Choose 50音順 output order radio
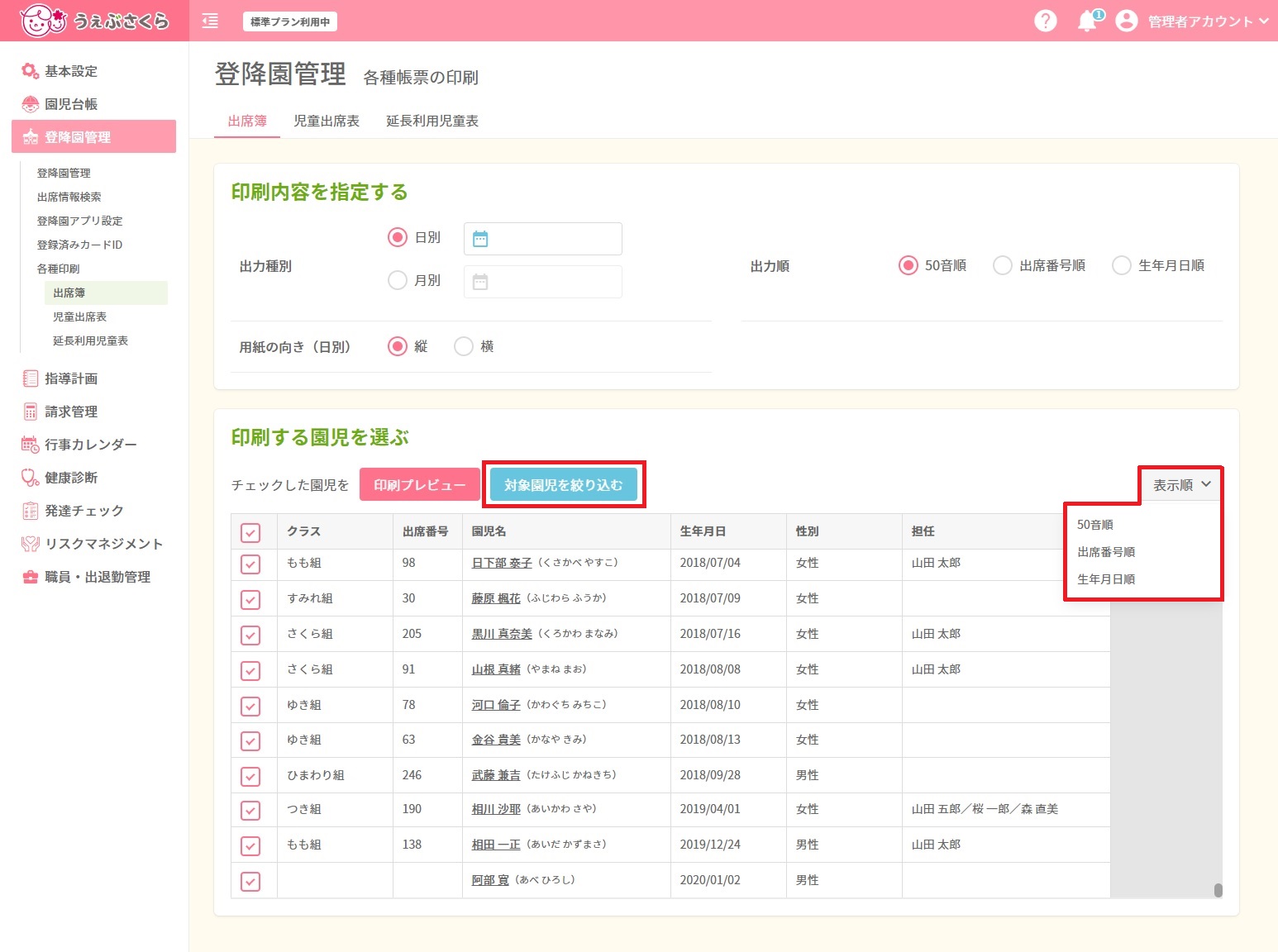Screen dimensions: 1278x952 908,265
